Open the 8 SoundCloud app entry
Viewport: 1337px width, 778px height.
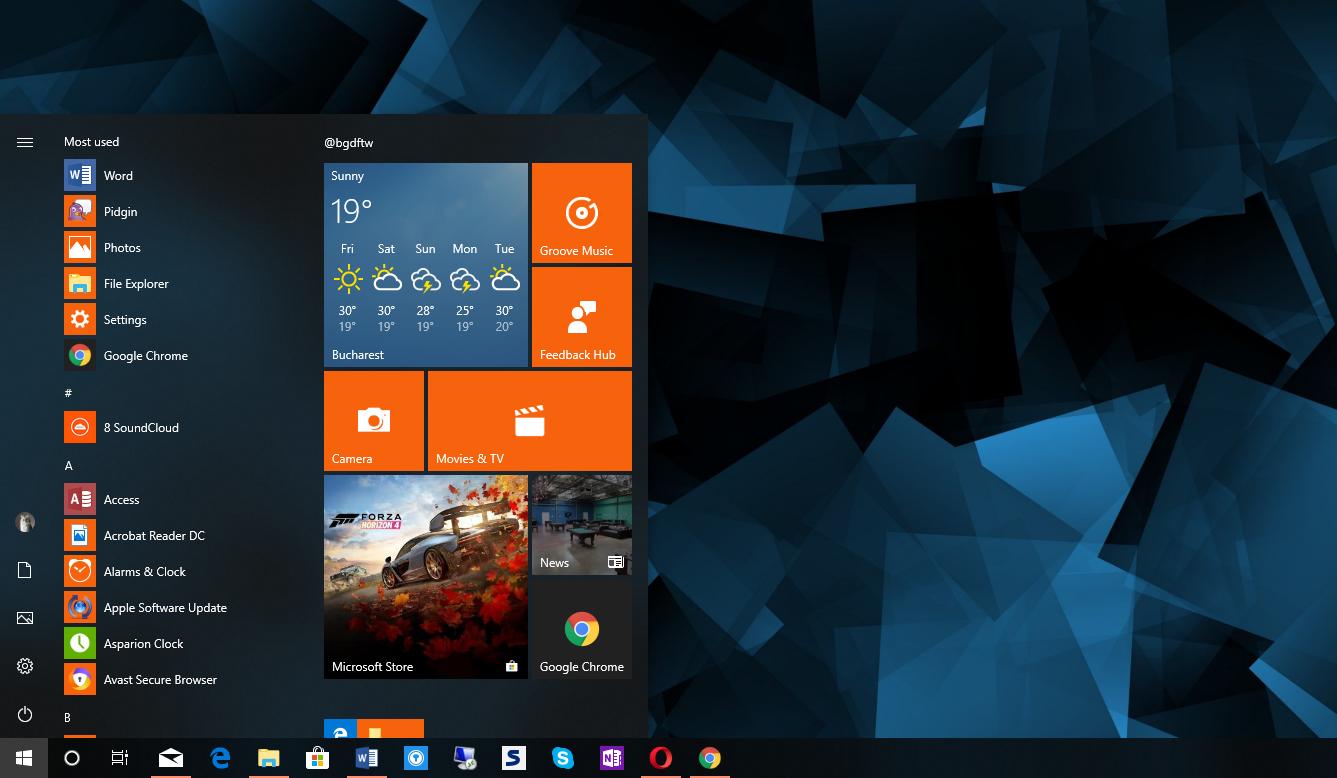[180, 428]
